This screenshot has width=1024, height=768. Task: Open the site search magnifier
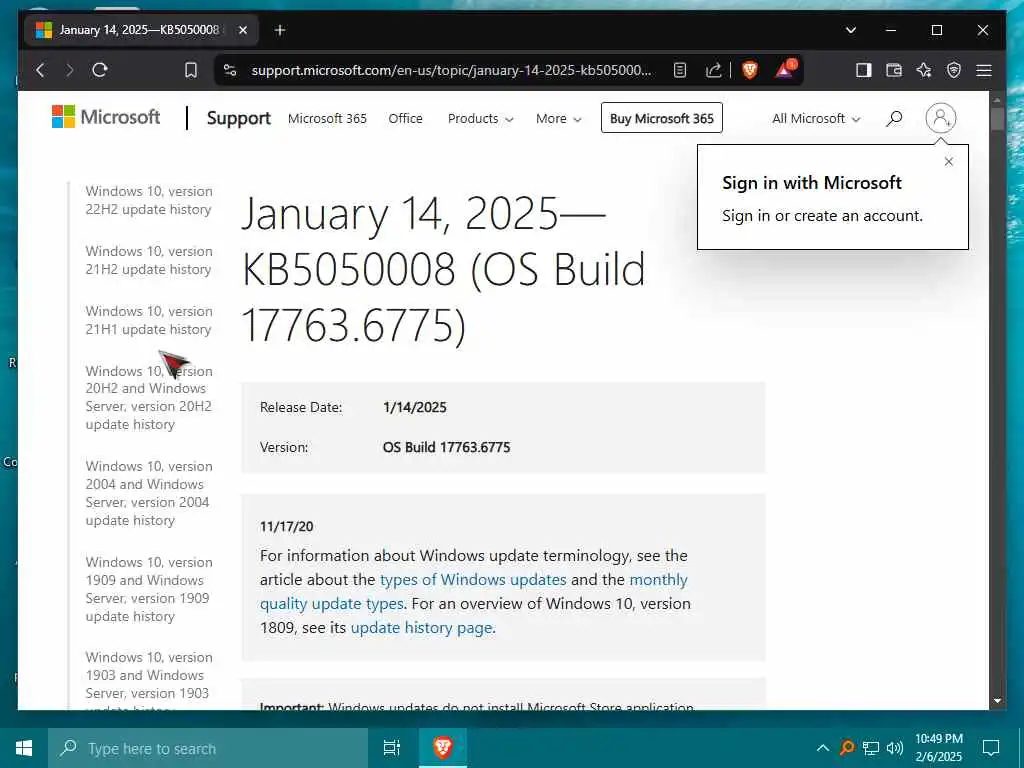tap(894, 118)
